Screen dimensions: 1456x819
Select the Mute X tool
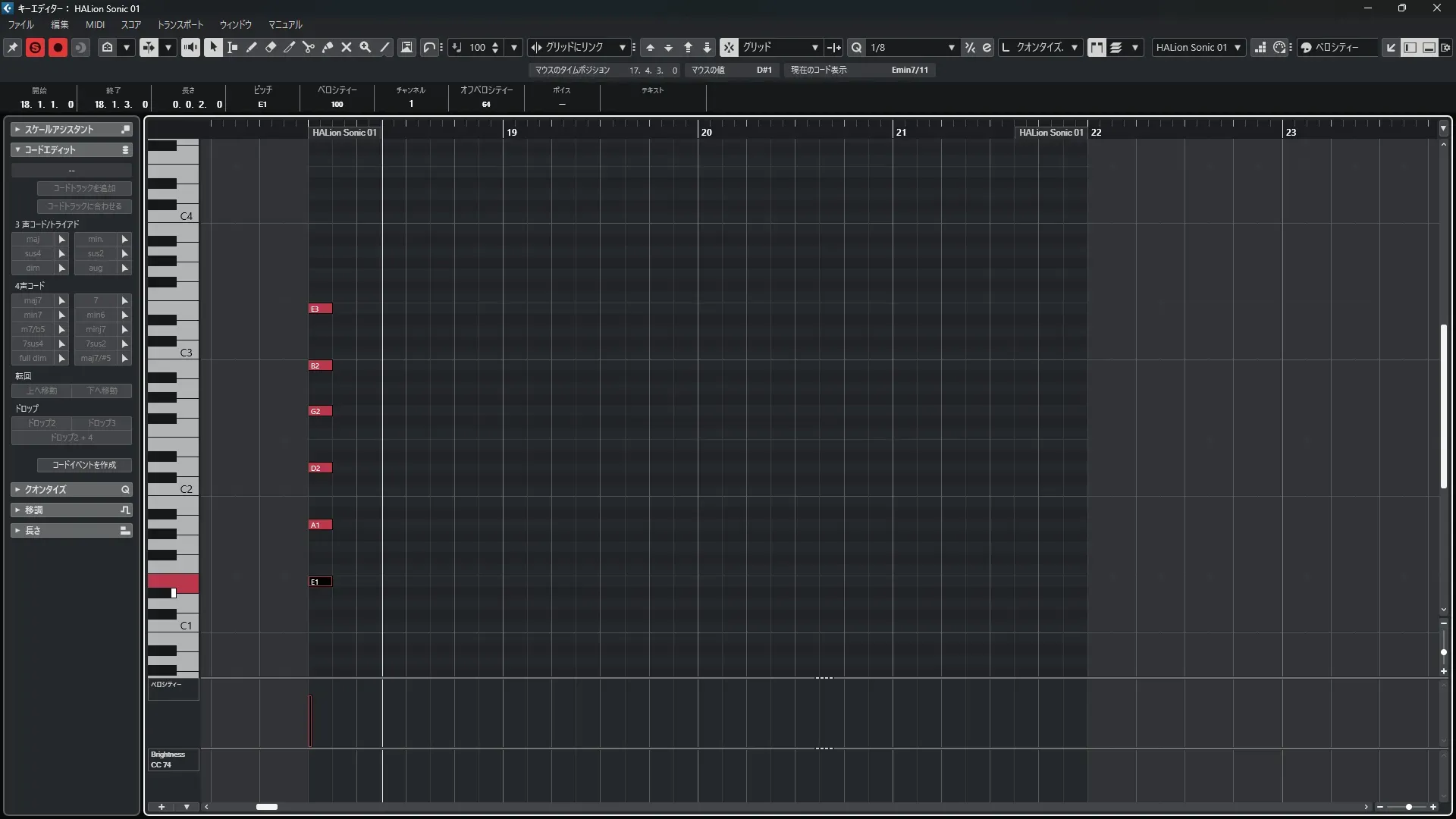click(x=347, y=47)
